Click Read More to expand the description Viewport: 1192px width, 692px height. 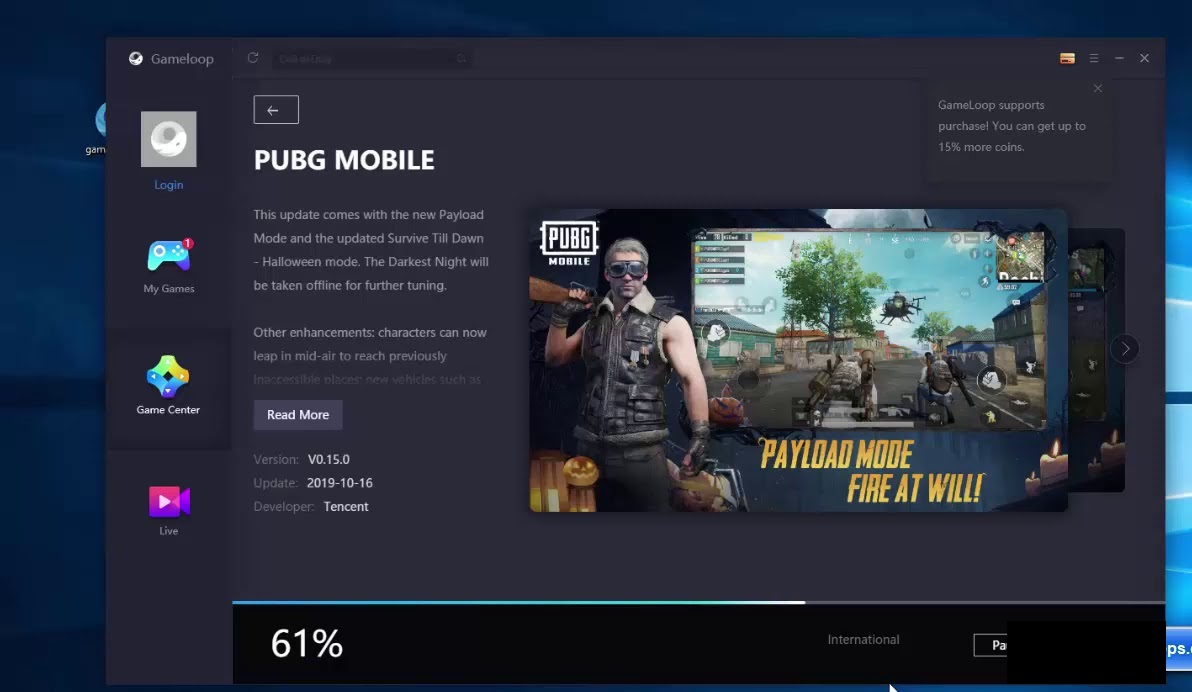tap(298, 414)
